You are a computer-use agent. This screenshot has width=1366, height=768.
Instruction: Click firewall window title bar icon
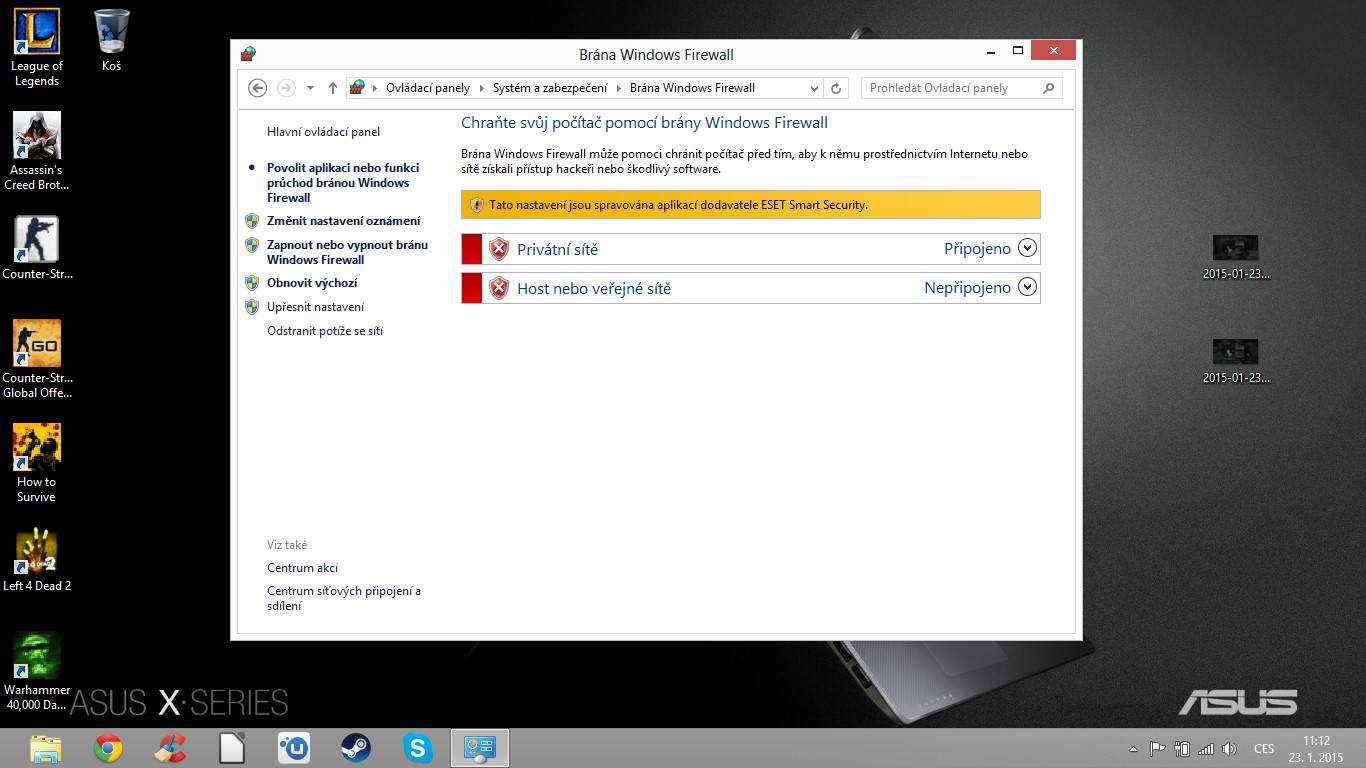[248, 54]
